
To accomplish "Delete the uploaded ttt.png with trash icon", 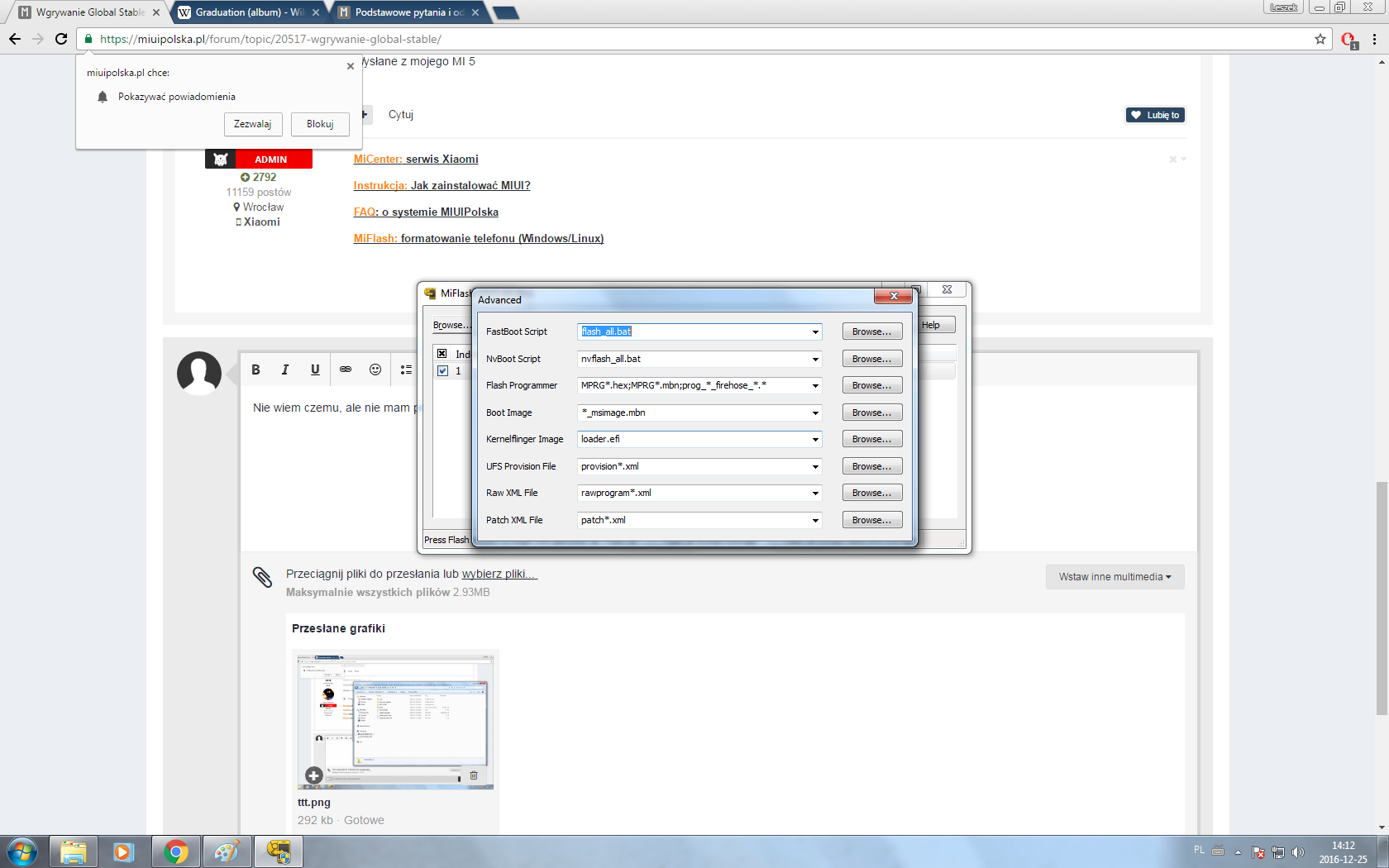I will click(x=474, y=775).
